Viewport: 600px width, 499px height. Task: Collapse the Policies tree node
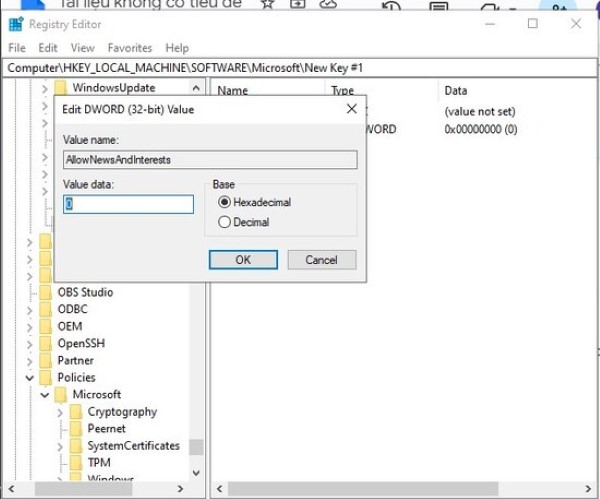point(29,377)
